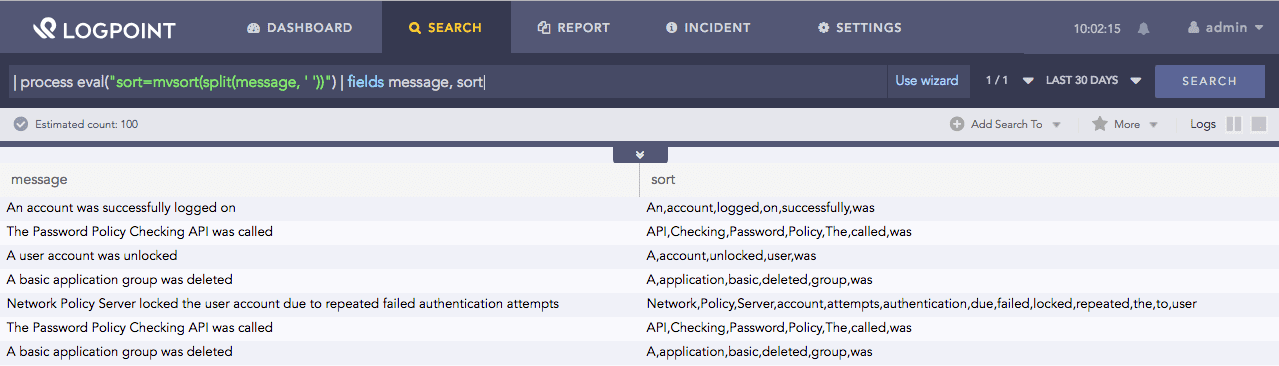Click the 10:02:15 clock display
Image resolution: width=1279 pixels, height=366 pixels.
[1097, 29]
